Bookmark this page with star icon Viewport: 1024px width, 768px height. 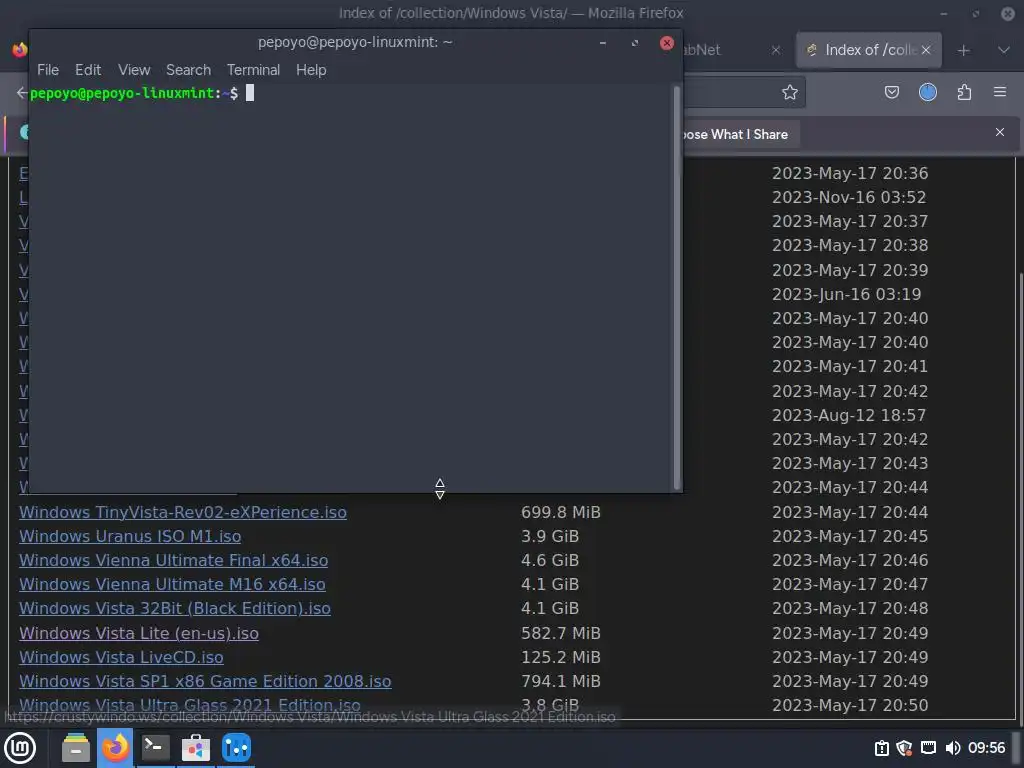pyautogui.click(x=790, y=92)
